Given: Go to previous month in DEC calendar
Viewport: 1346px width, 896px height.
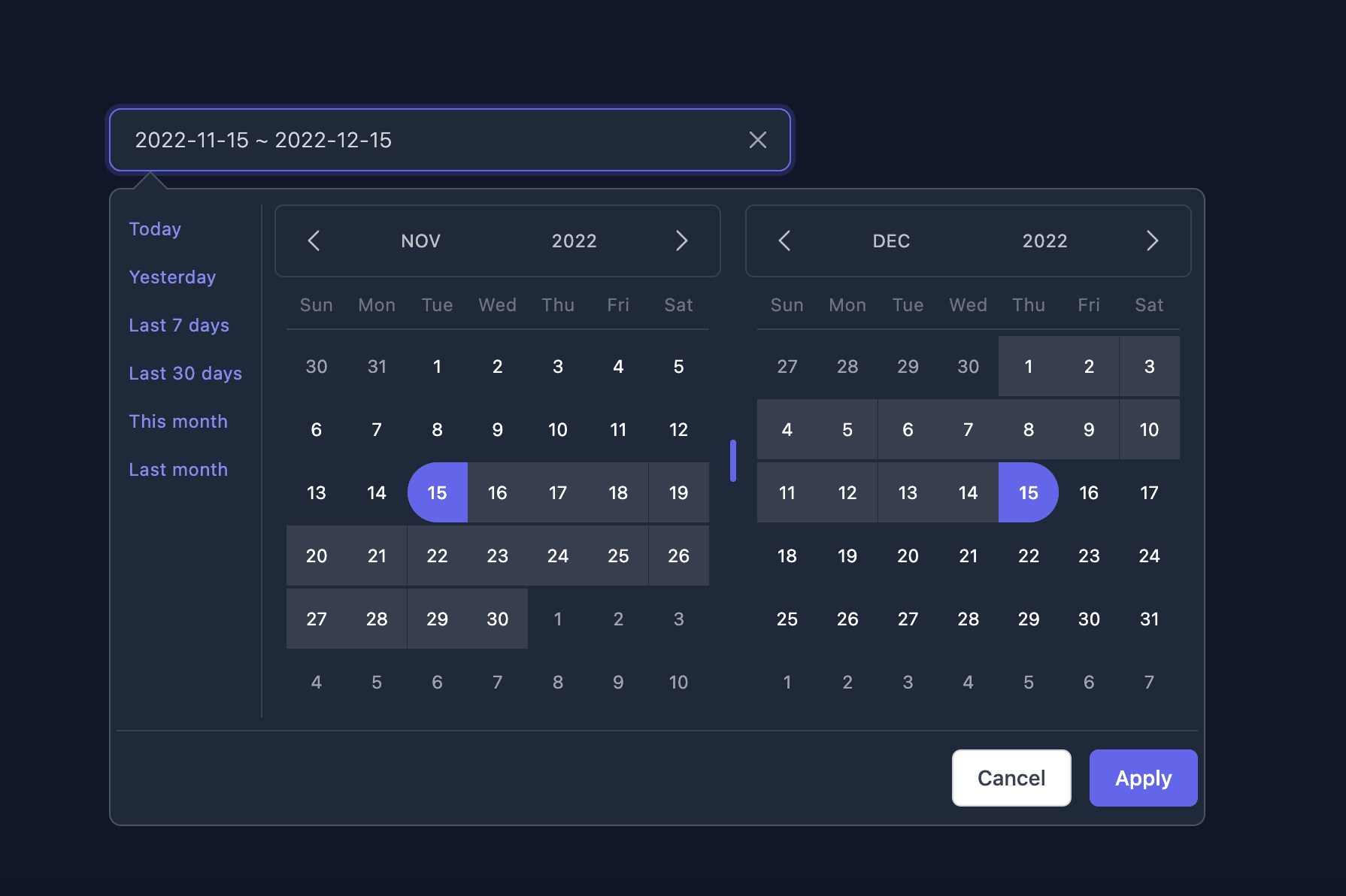Looking at the screenshot, I should pos(784,241).
